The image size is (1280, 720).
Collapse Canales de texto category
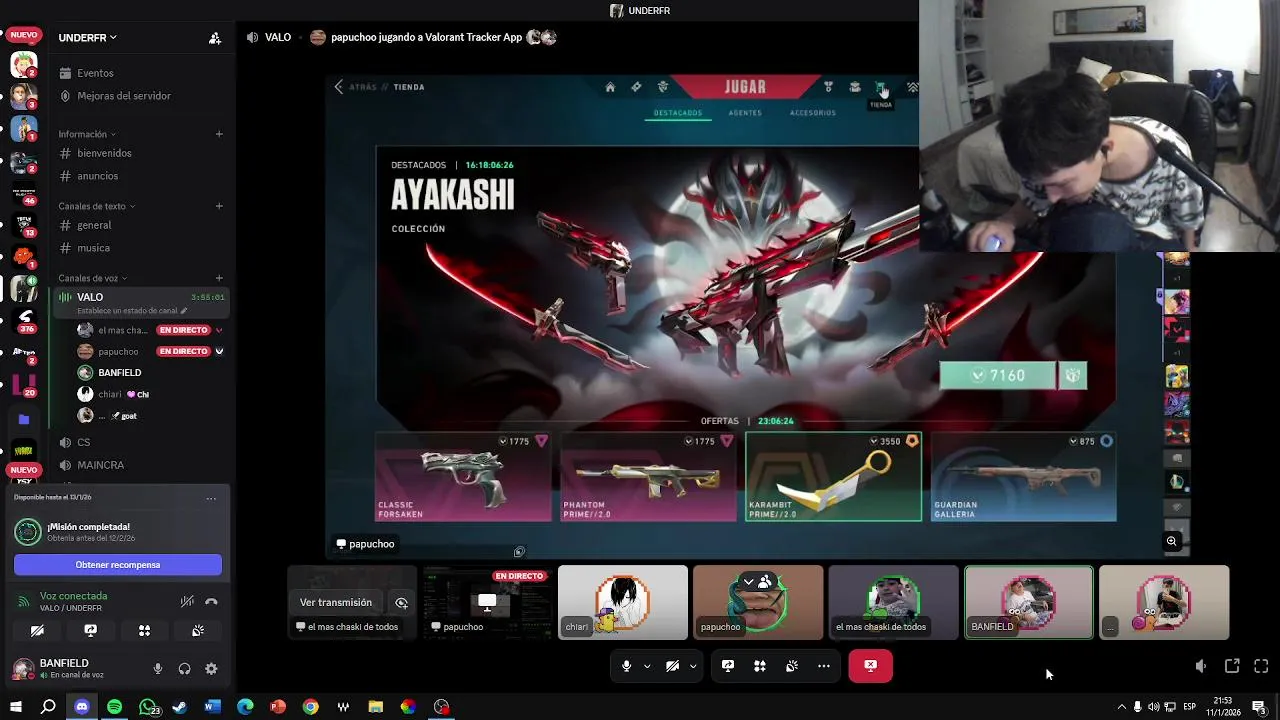pyautogui.click(x=96, y=206)
